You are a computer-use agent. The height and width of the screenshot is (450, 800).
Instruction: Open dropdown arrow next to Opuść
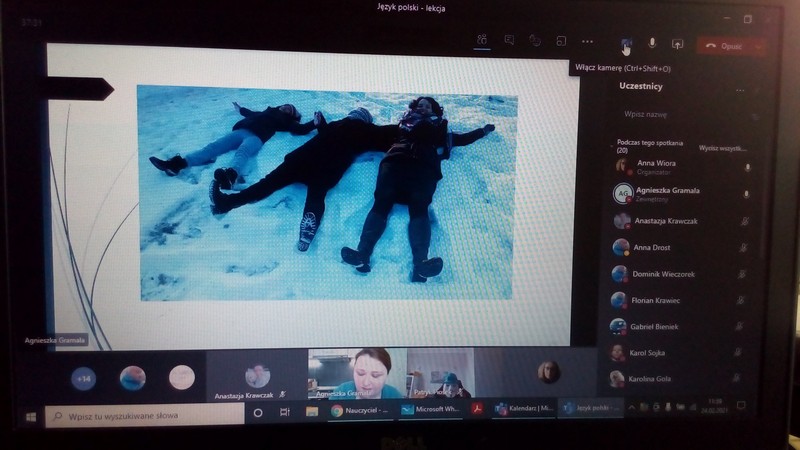pos(759,45)
